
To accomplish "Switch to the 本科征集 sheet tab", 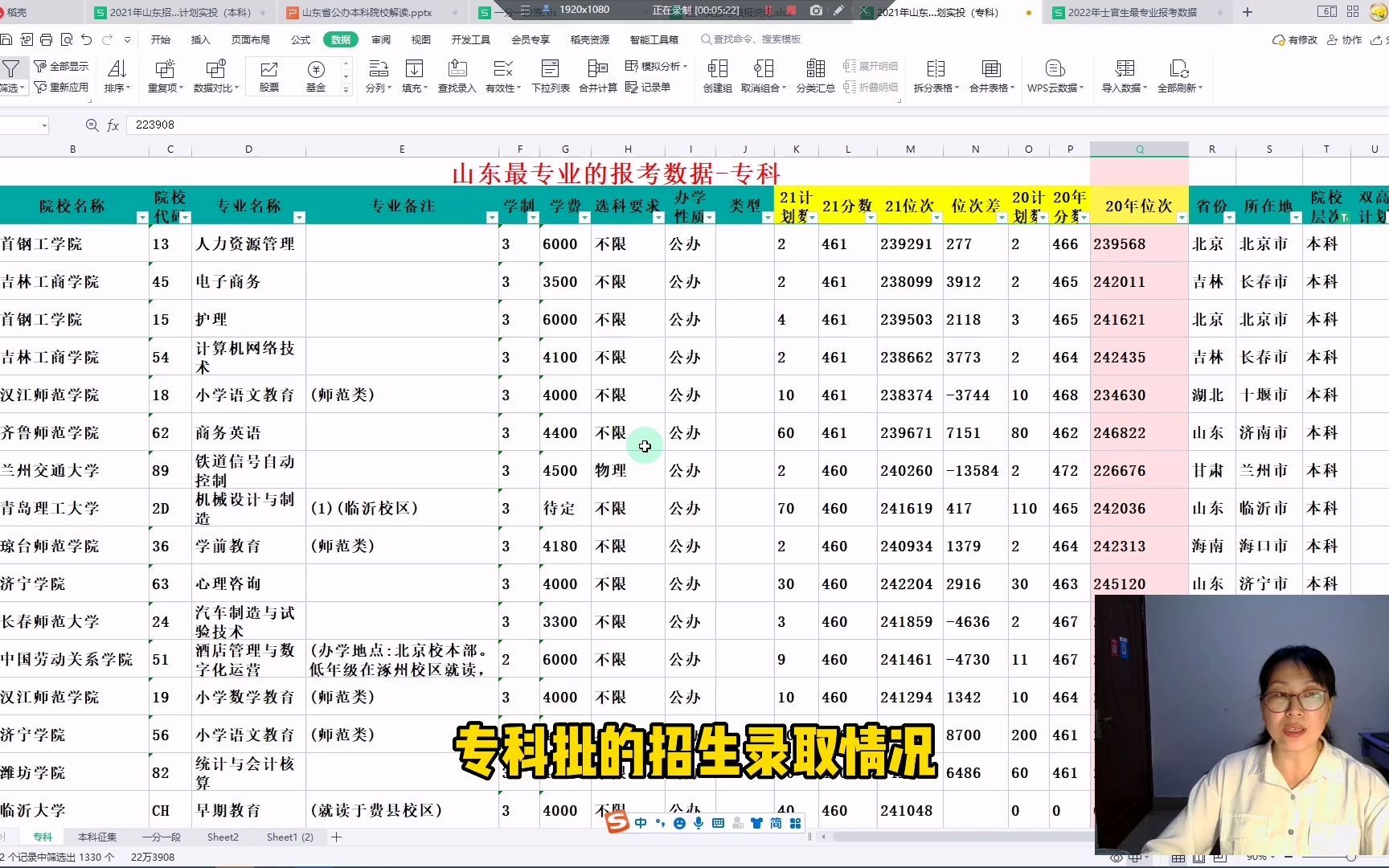I will tap(97, 837).
